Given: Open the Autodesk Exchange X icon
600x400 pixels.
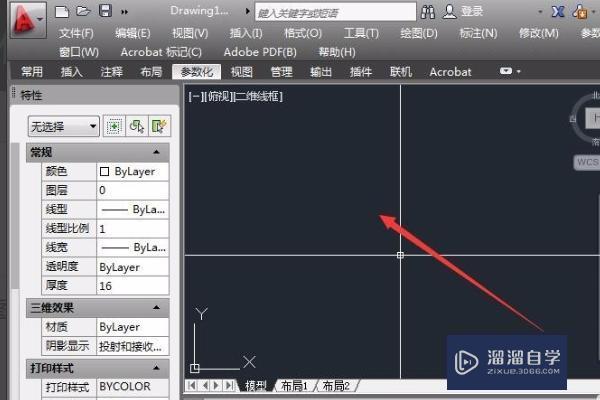Looking at the screenshot, I should point(558,12).
